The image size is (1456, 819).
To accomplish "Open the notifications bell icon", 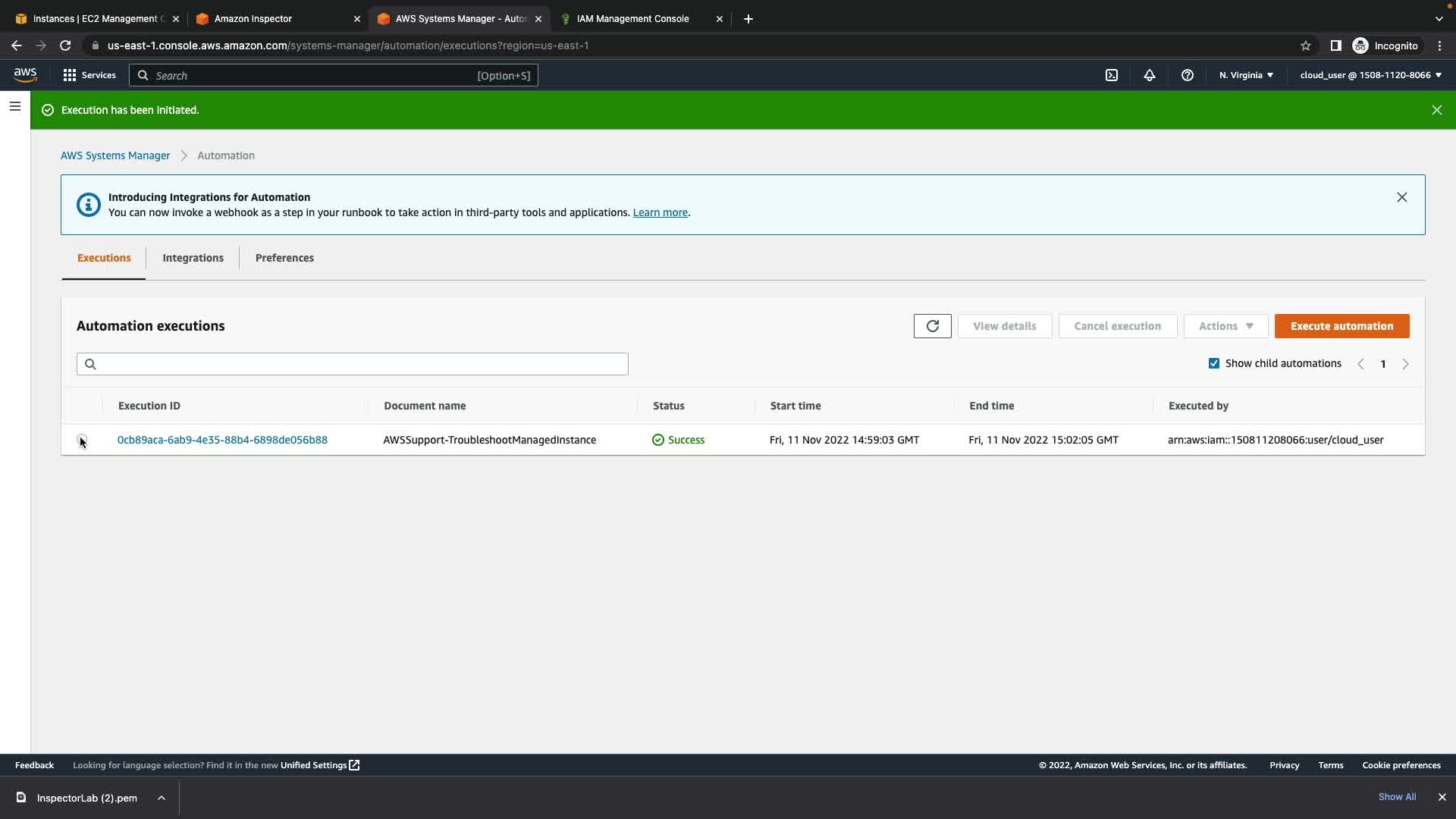I will click(1150, 75).
